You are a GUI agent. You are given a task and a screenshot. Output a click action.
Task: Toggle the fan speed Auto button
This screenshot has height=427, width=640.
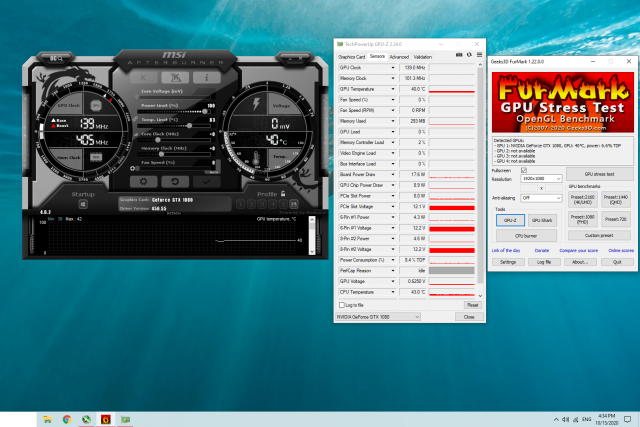213,172
